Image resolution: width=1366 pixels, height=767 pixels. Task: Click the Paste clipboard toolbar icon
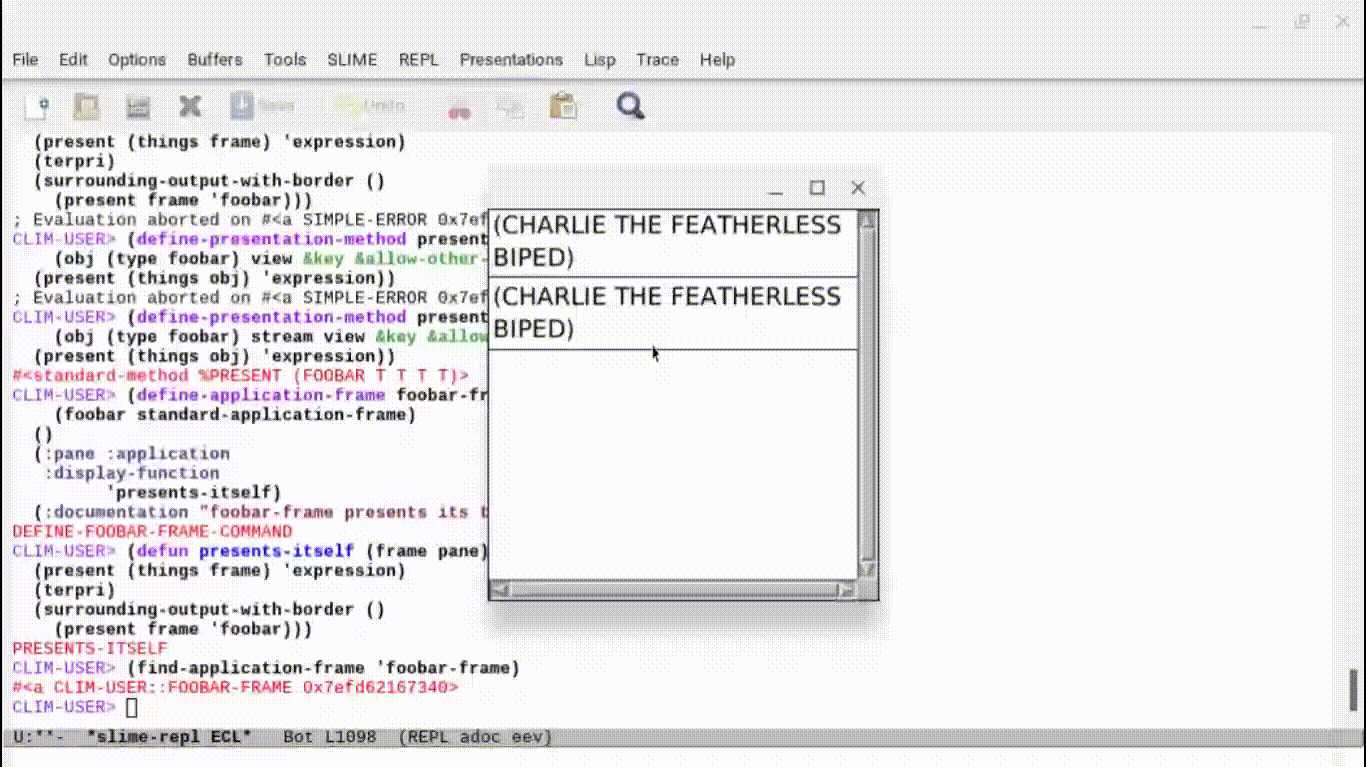point(564,106)
